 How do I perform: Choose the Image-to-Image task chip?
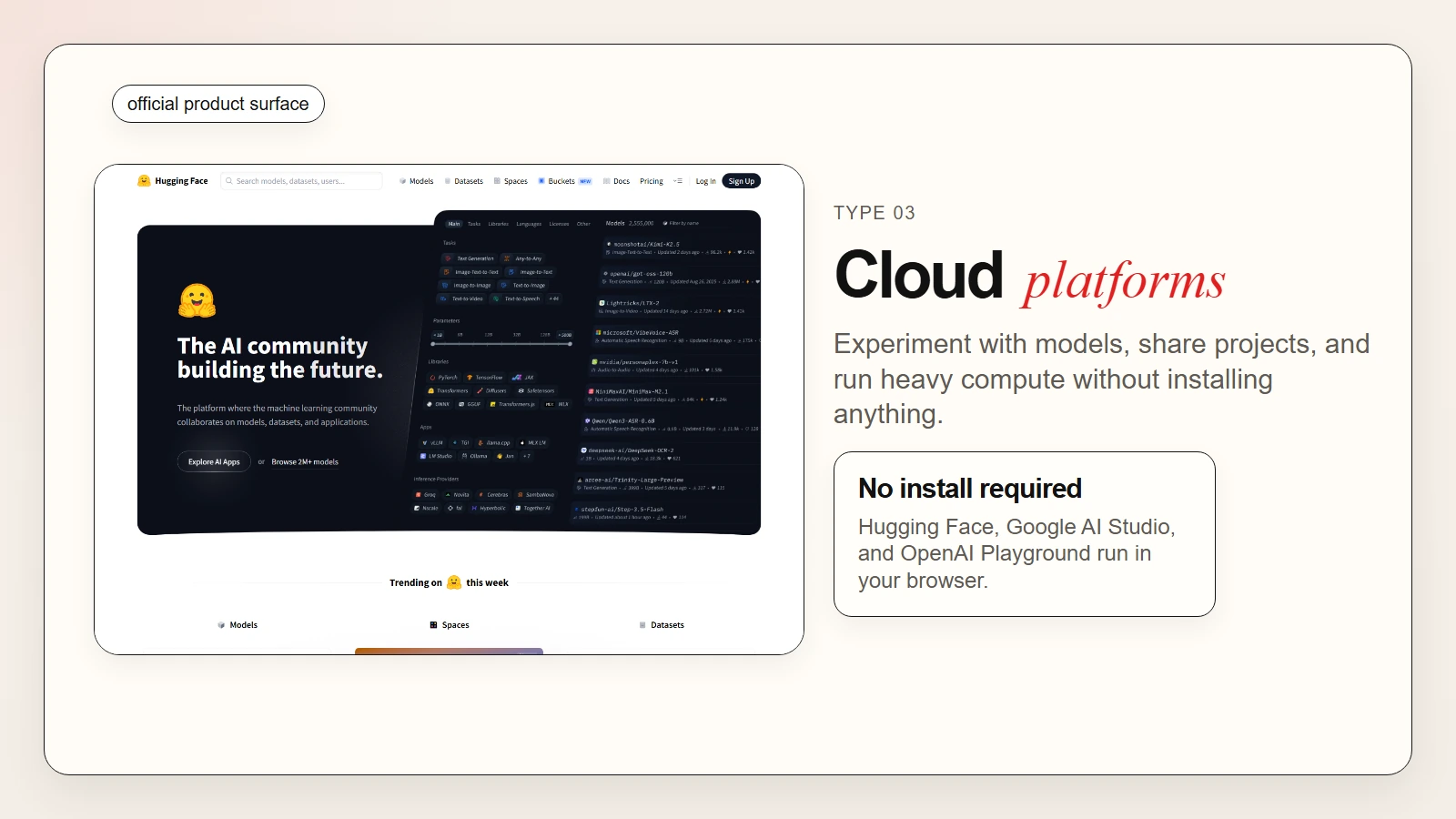pos(467,285)
